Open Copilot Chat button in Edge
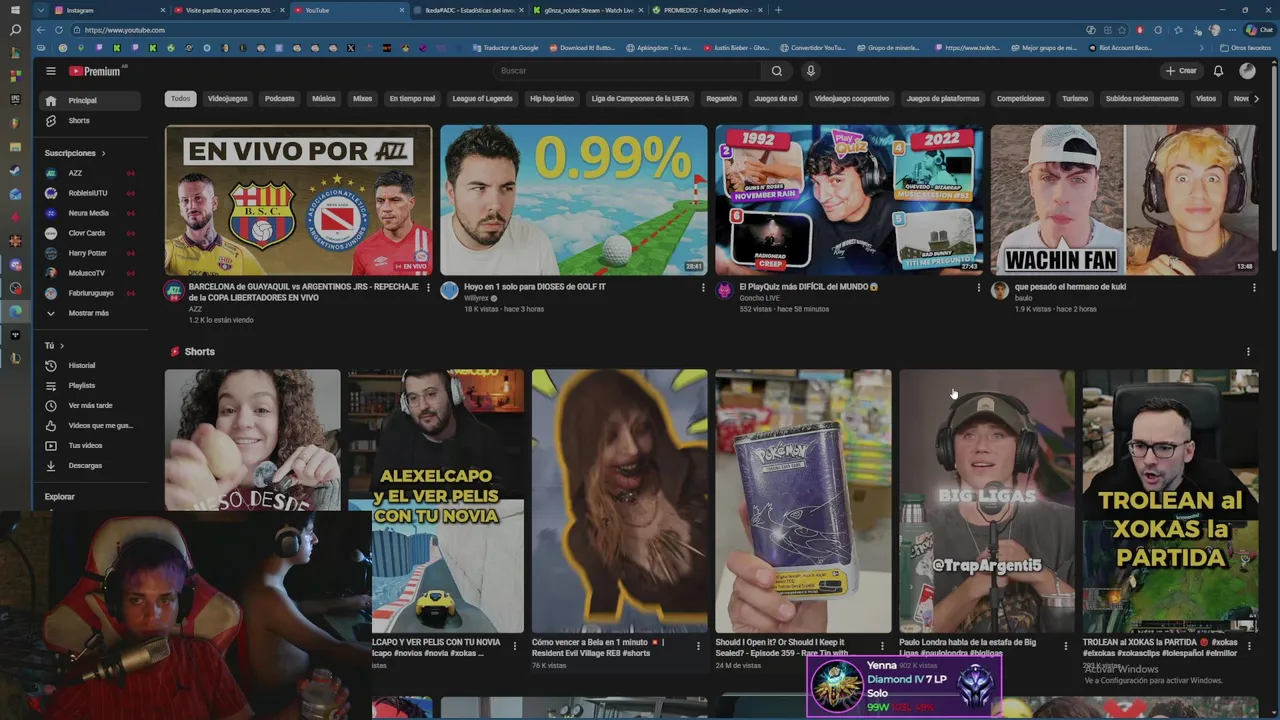This screenshot has height=720, width=1280. coord(1260,30)
